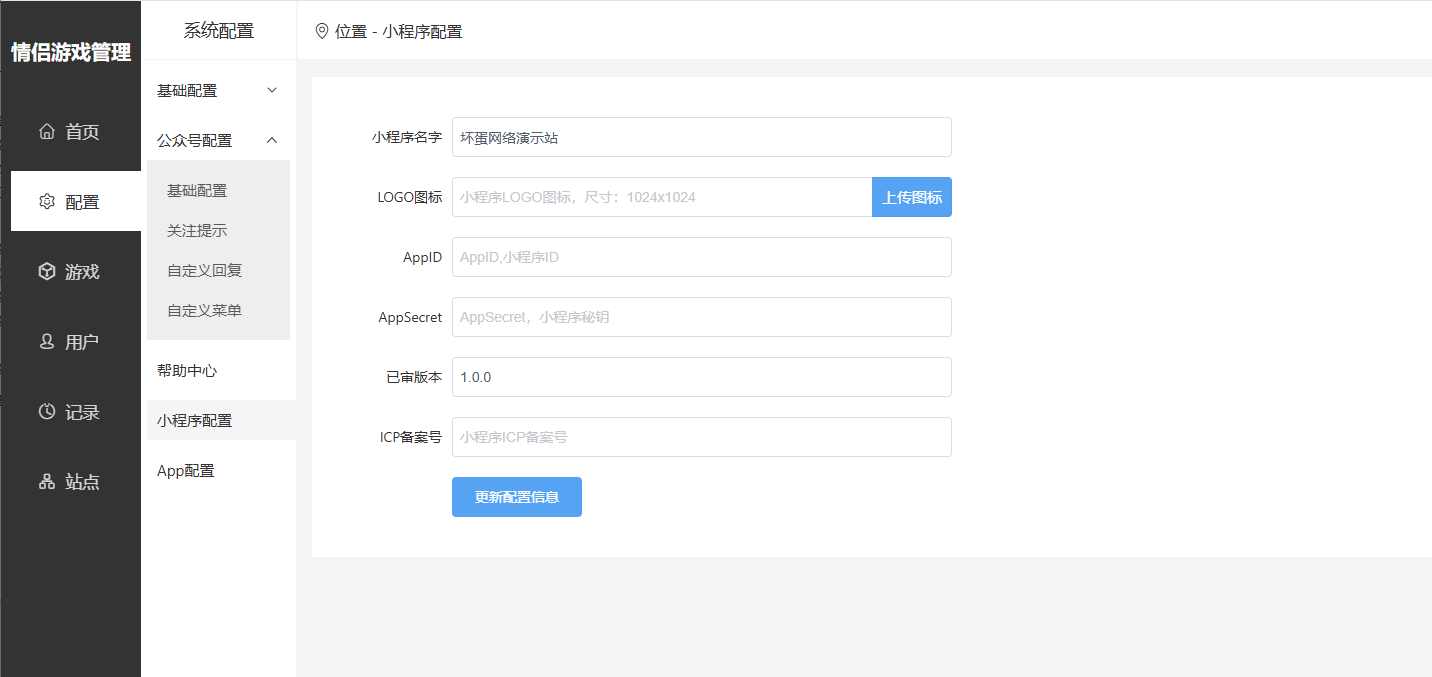
Task: Open 基础配置 menu group
Action: [218, 90]
